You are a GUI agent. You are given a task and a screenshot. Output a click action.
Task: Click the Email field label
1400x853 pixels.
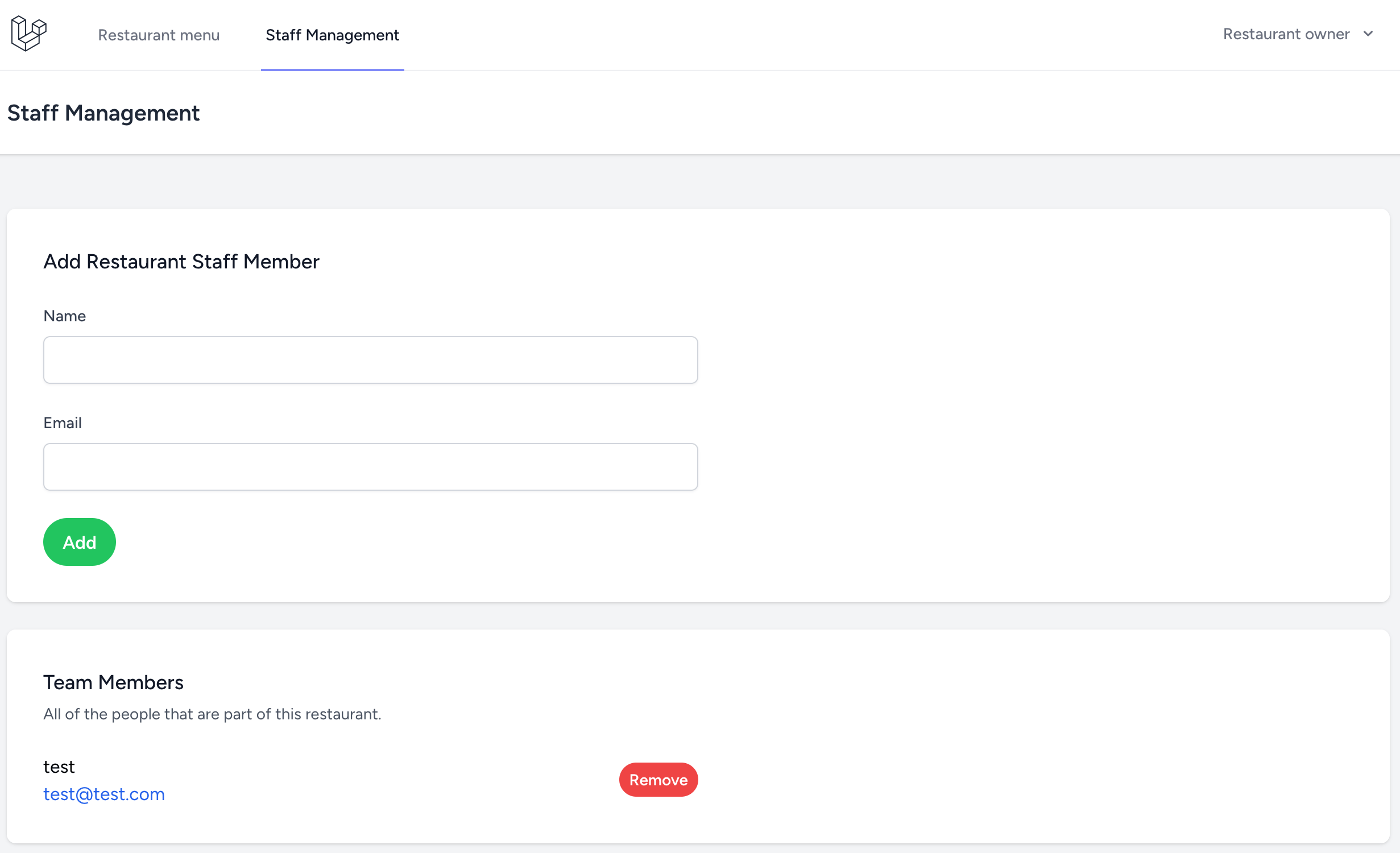point(63,423)
